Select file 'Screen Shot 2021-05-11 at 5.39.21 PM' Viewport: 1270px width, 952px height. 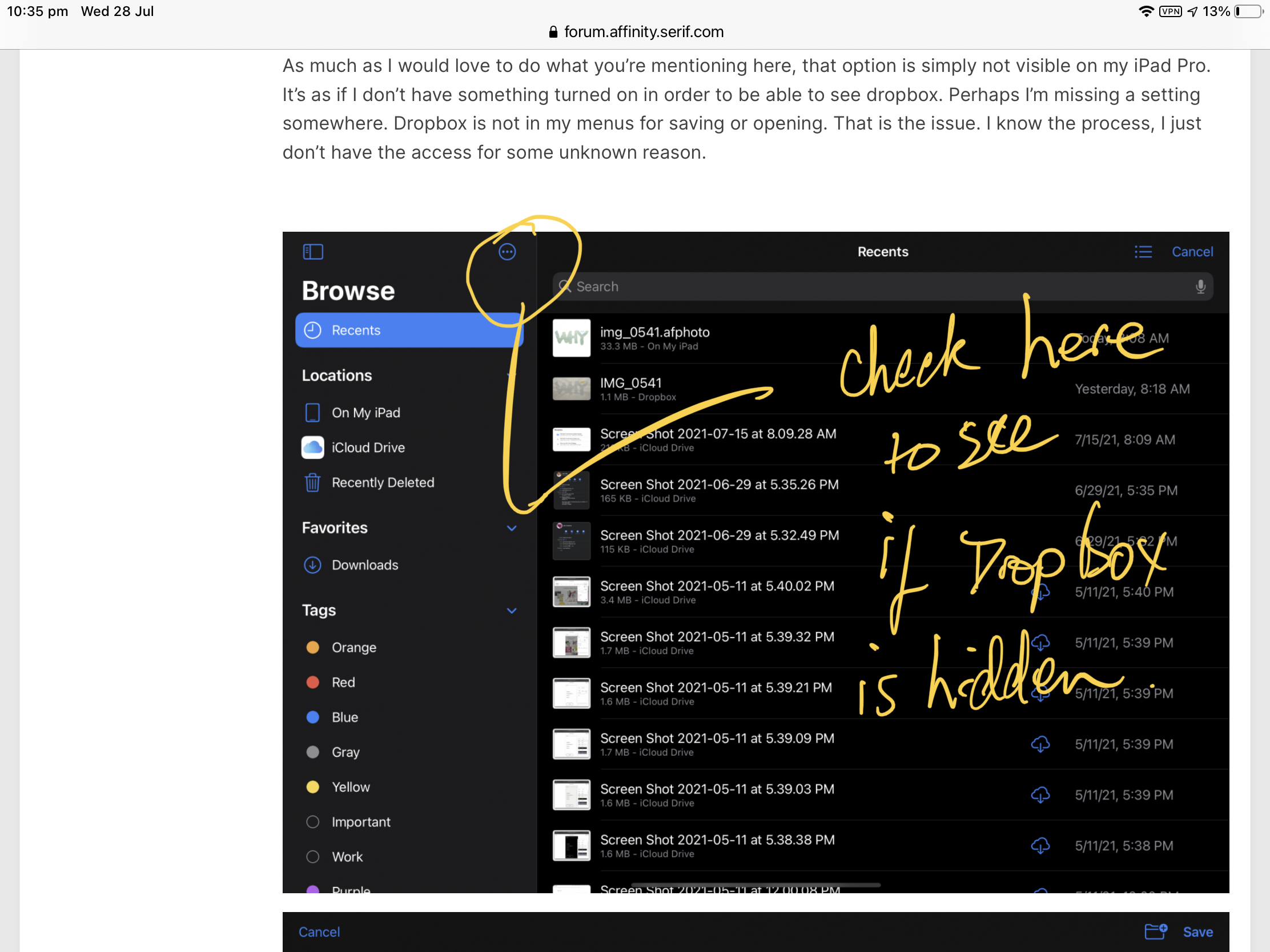pyautogui.click(x=716, y=687)
